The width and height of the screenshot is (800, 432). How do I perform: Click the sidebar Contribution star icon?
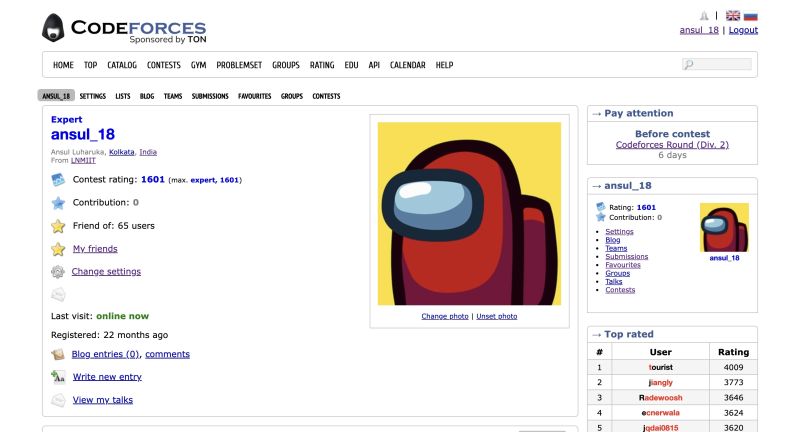pyautogui.click(x=601, y=217)
